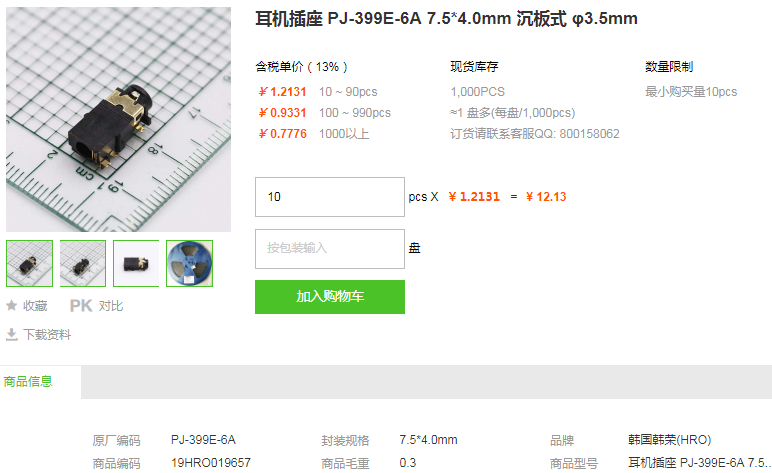Select the blue reel packaging thumbnail

pos(190,263)
